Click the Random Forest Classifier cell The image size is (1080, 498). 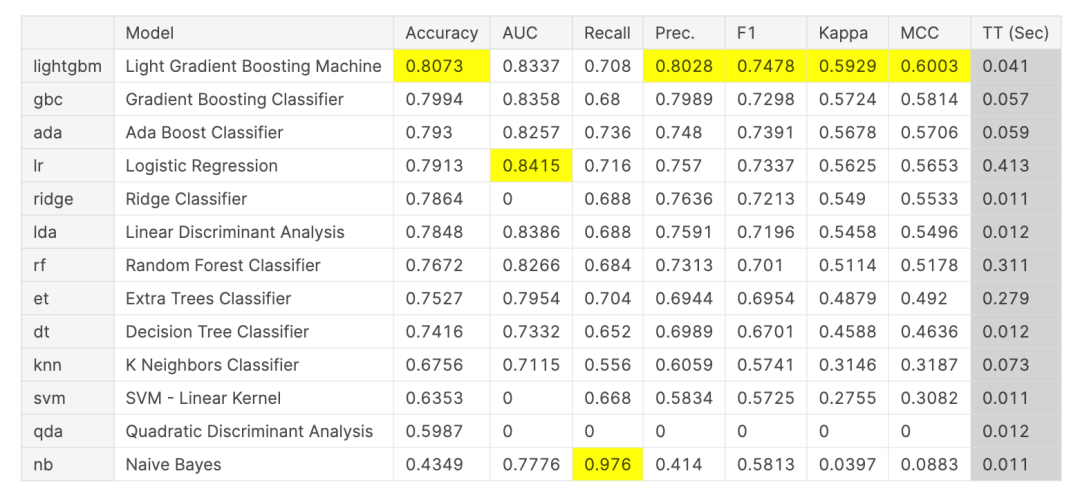coord(223,265)
